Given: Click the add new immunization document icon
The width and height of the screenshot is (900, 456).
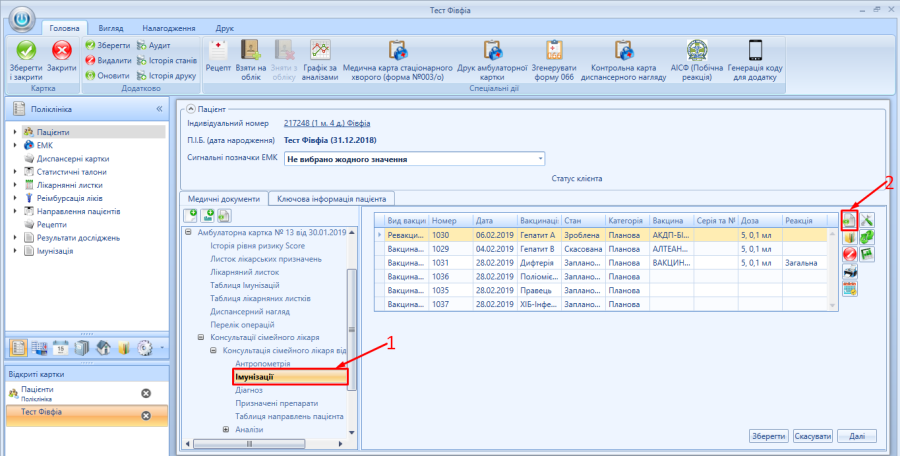Looking at the screenshot, I should [850, 221].
